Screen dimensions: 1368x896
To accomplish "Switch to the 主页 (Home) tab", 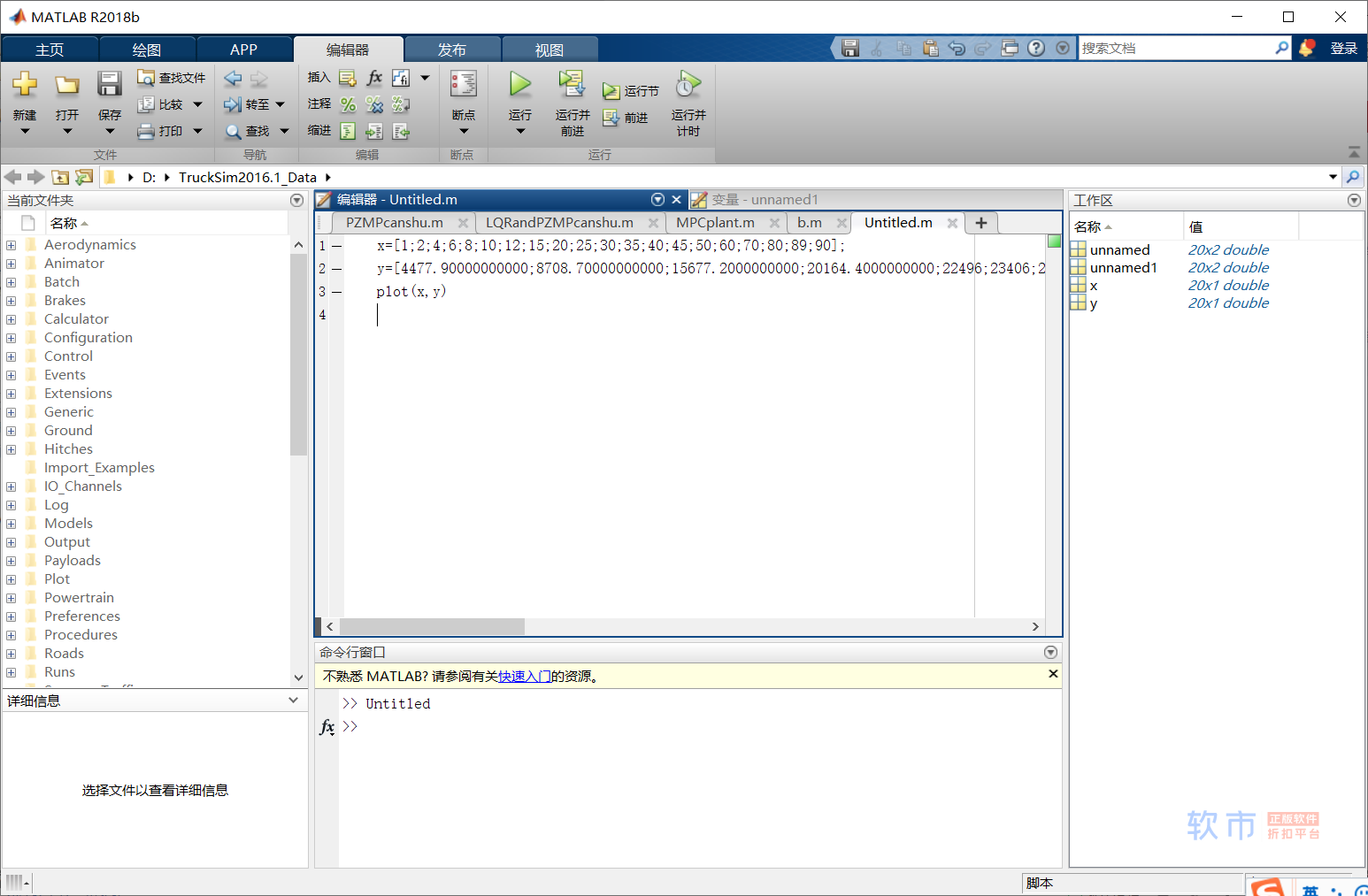I will (x=50, y=50).
